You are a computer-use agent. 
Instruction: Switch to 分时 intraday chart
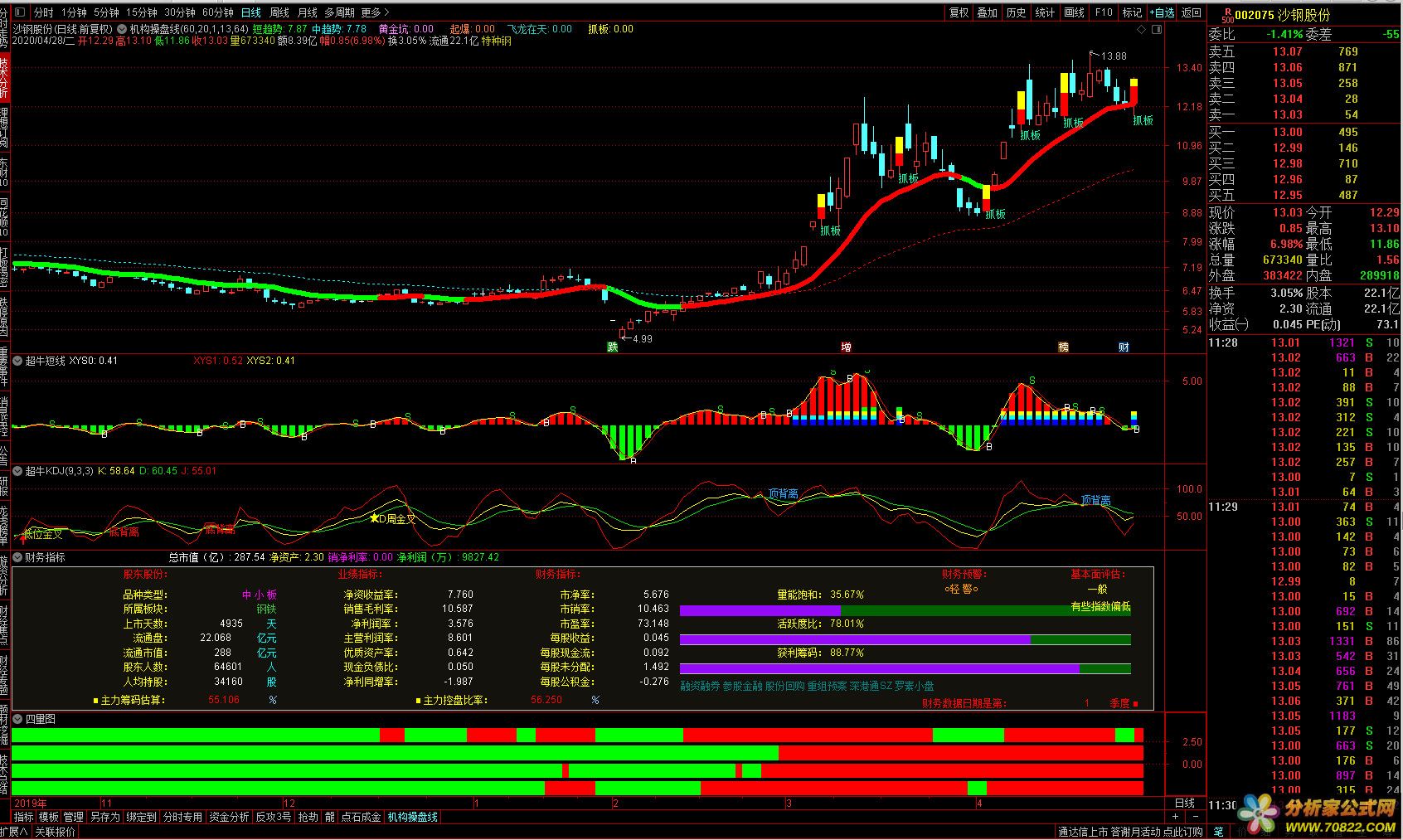tap(43, 12)
